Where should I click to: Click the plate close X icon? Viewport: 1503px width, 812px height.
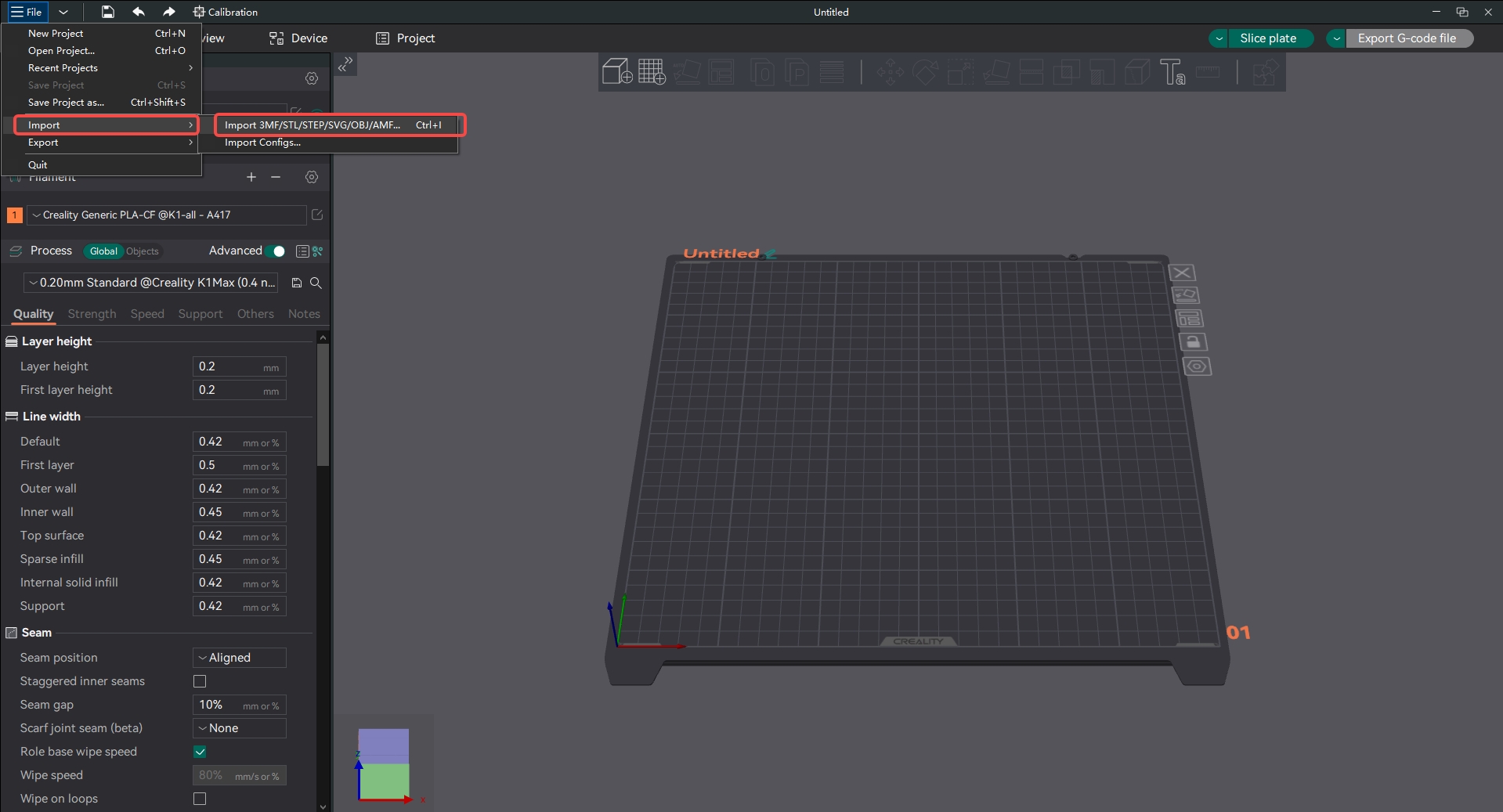pyautogui.click(x=1182, y=272)
